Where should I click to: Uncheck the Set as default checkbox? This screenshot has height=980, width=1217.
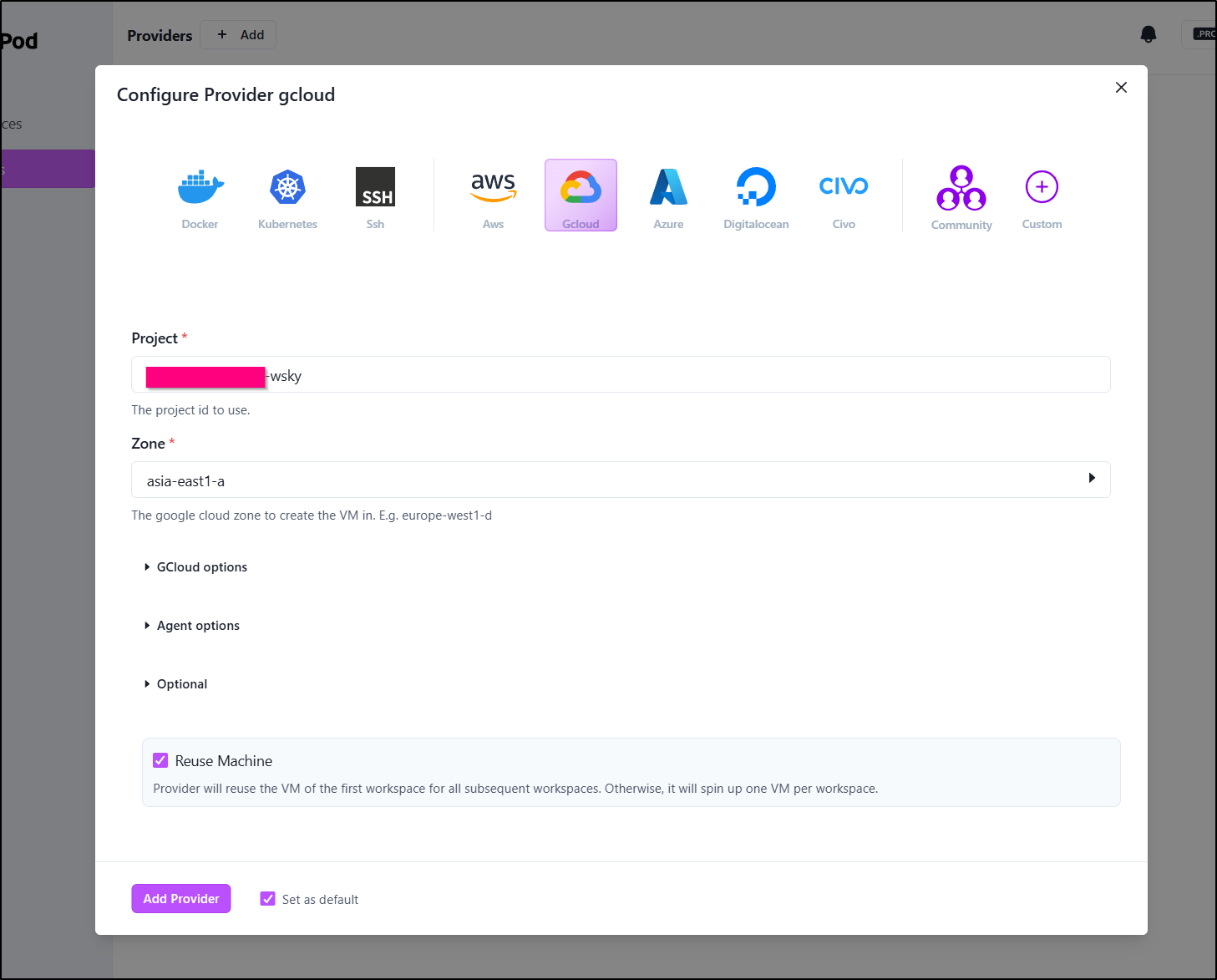267,899
